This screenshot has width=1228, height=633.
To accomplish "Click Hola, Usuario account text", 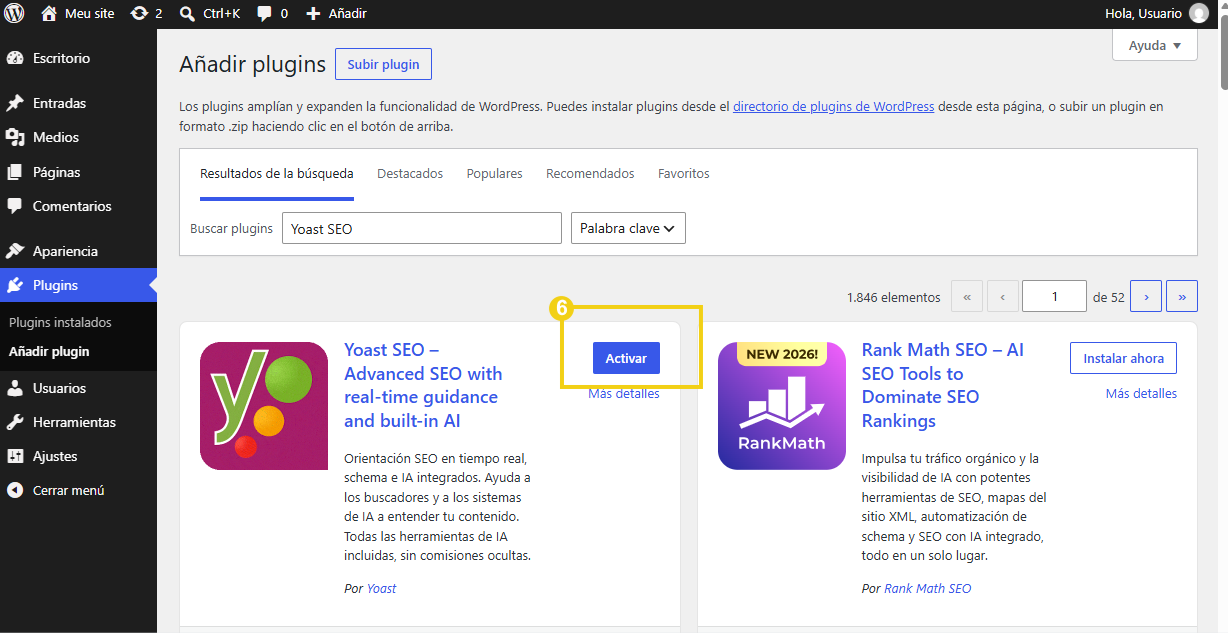I will point(1143,14).
